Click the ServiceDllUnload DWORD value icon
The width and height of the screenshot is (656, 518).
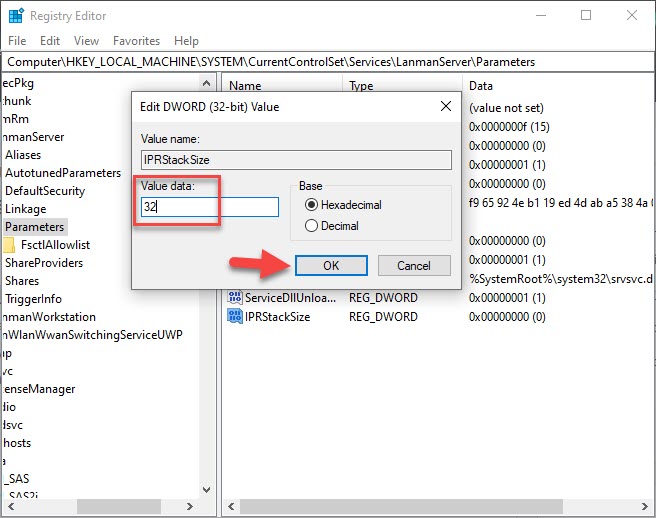click(x=235, y=298)
